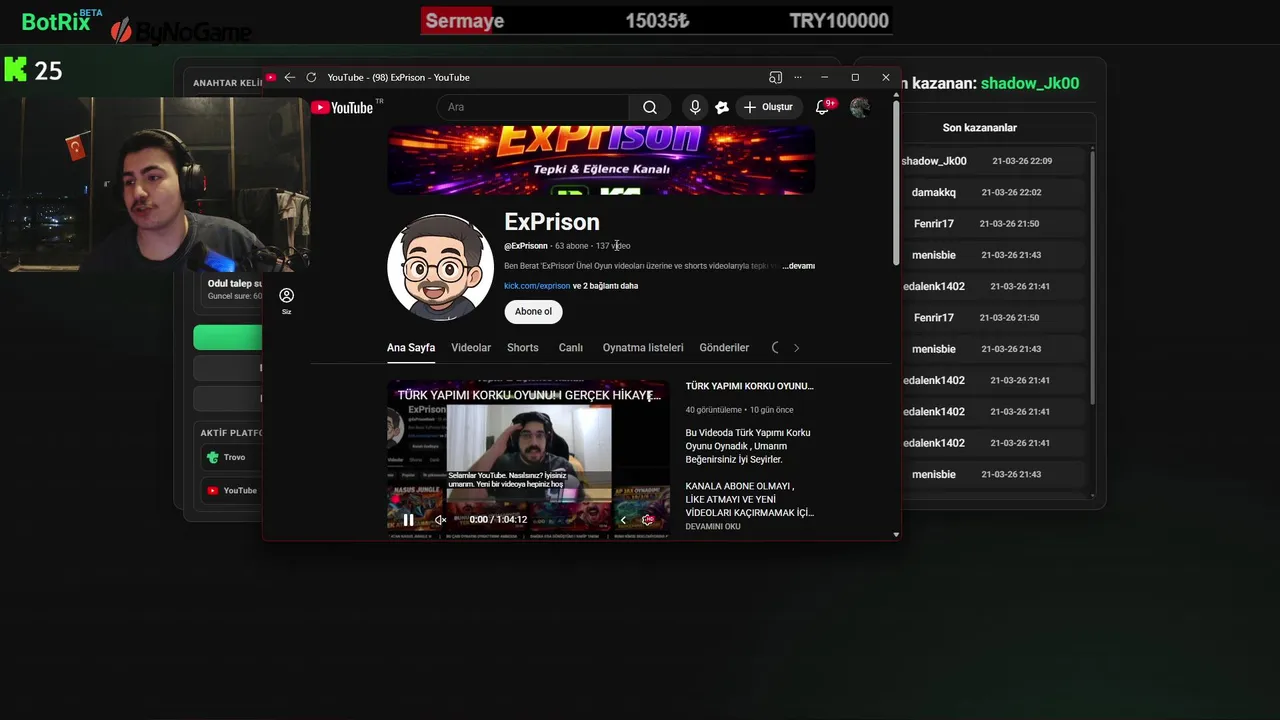
Task: Click the search magnifier button
Action: coord(650,107)
